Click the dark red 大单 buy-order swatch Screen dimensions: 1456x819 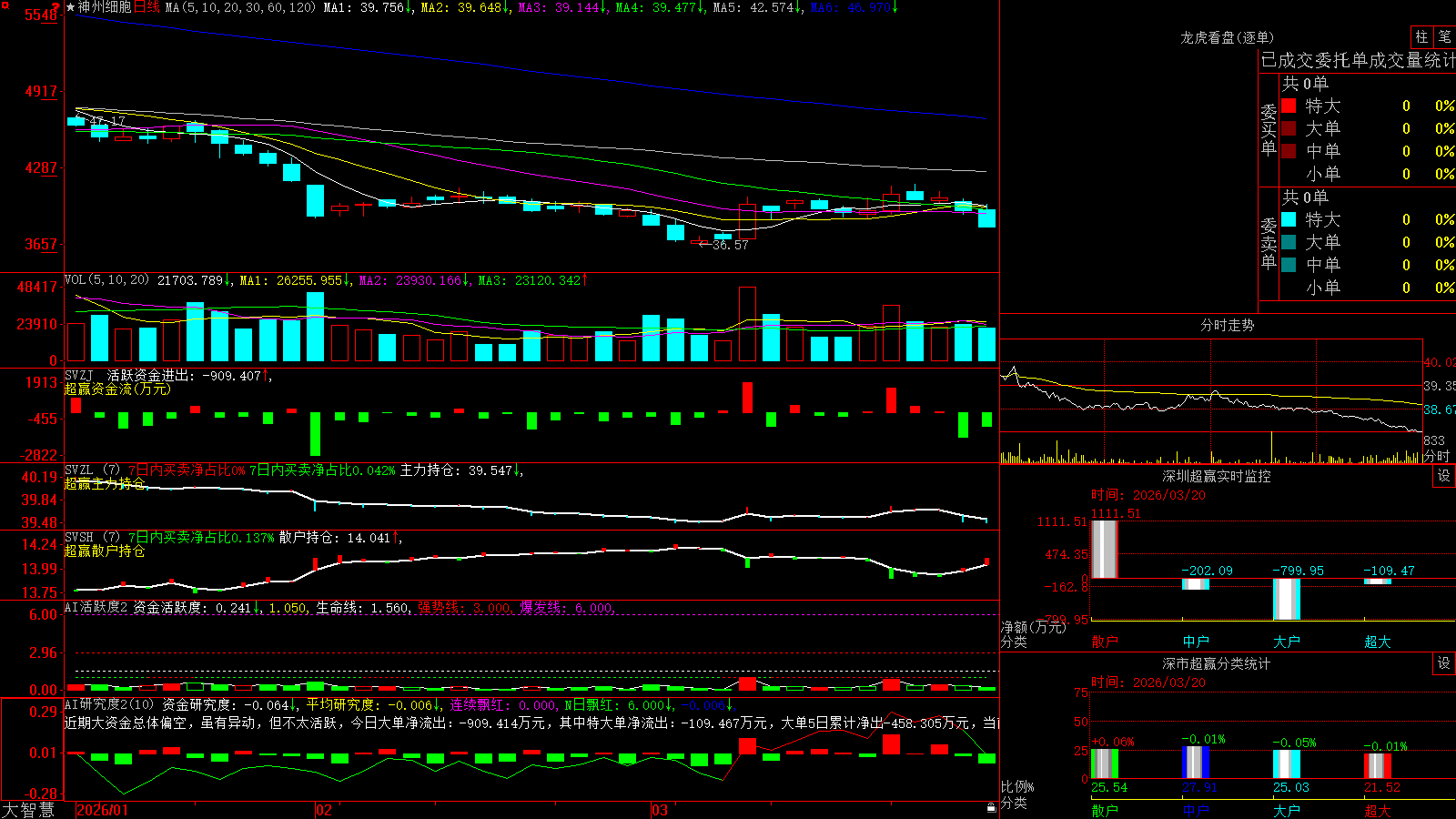[1289, 128]
